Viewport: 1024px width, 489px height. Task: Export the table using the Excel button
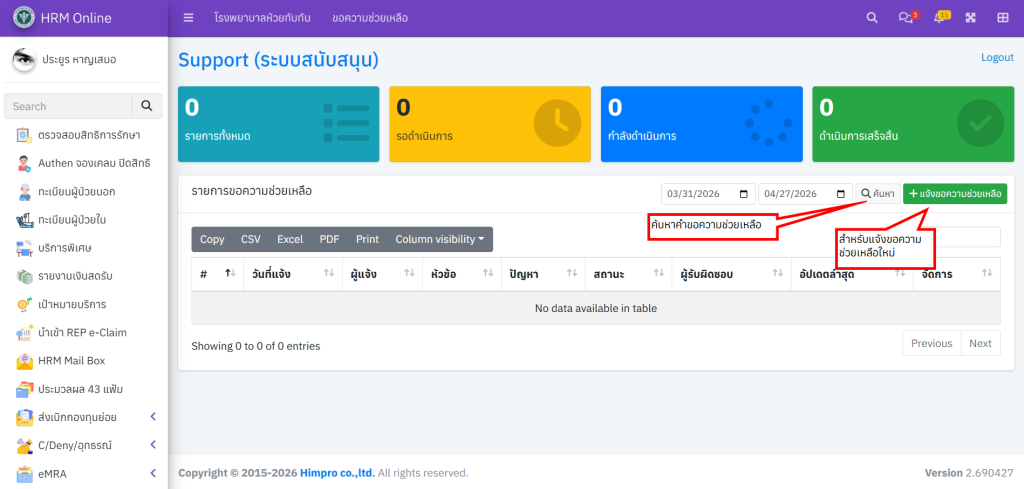(290, 239)
